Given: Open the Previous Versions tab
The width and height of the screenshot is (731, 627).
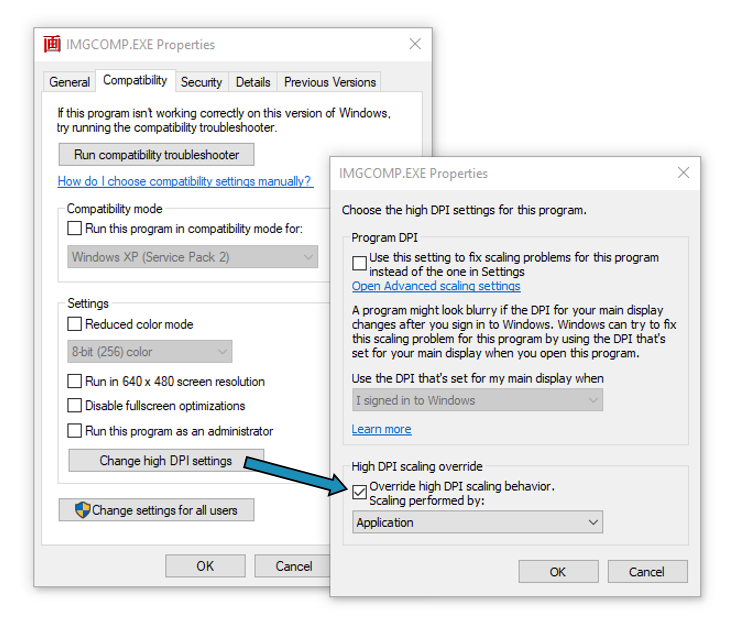Looking at the screenshot, I should coord(329,82).
